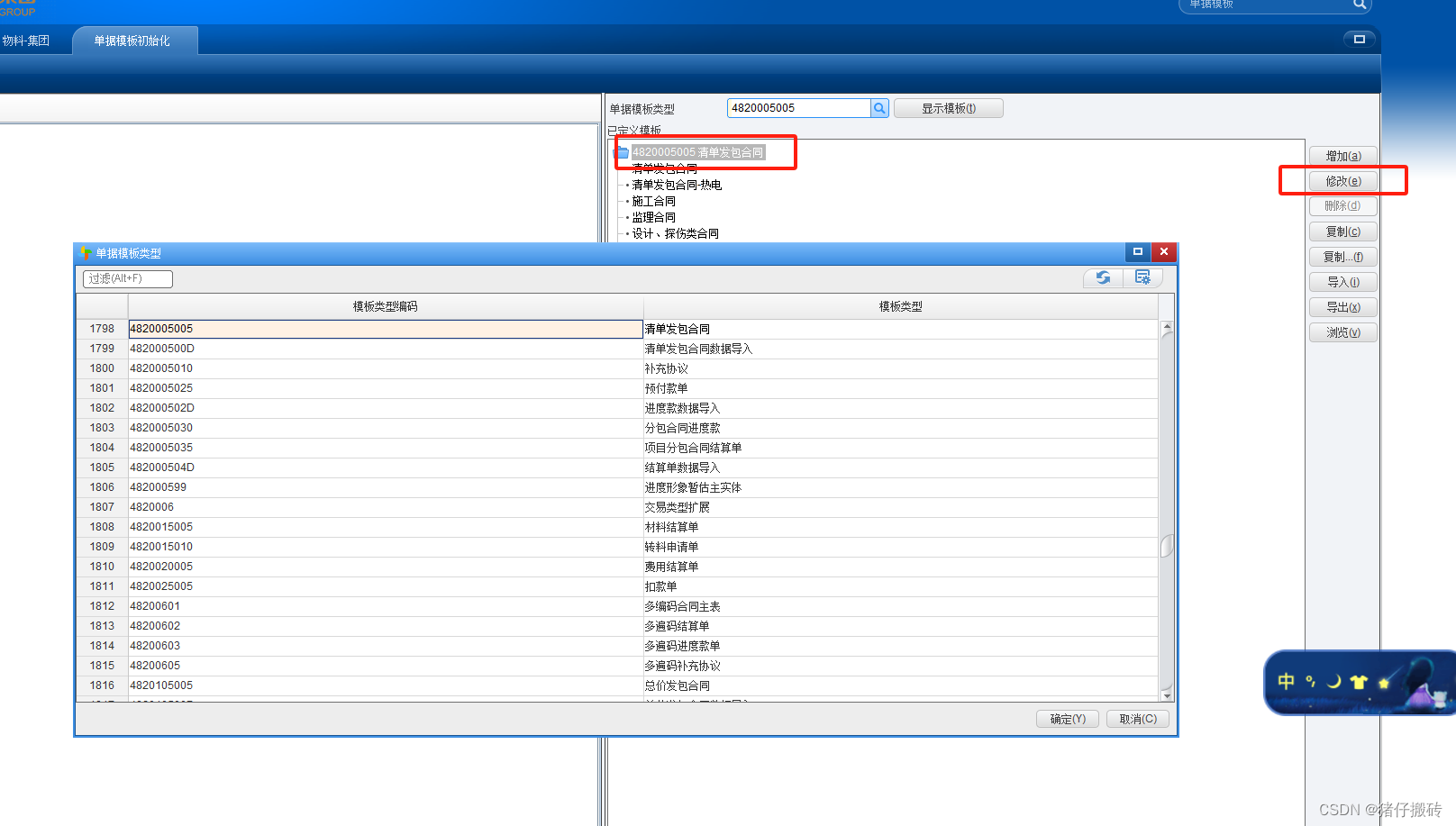Click the 增加(a) button on the right
Screen dimensions: 1456x826
tap(1342, 155)
